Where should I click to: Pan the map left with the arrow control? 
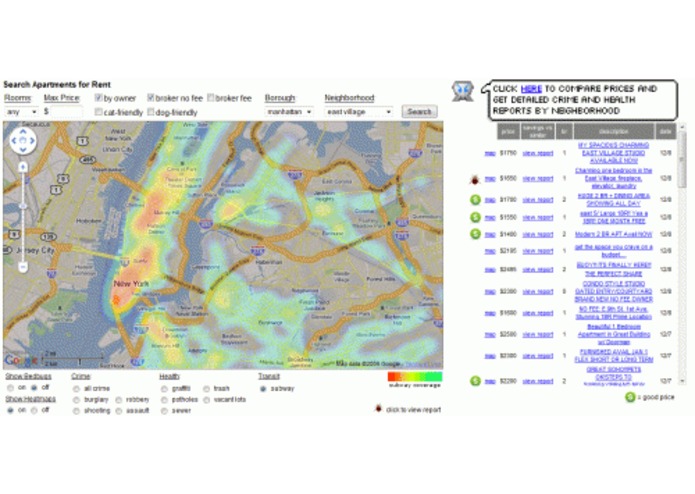(x=14, y=140)
